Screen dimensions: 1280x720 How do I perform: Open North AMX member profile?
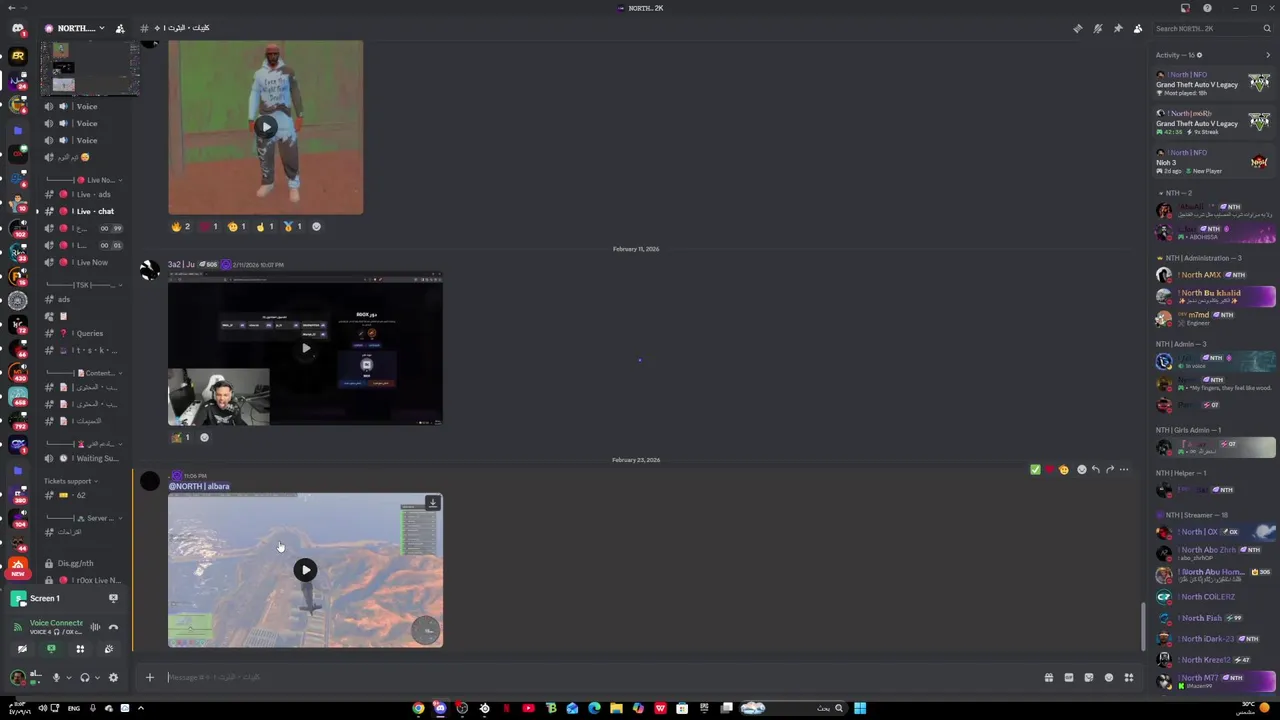click(x=1215, y=275)
